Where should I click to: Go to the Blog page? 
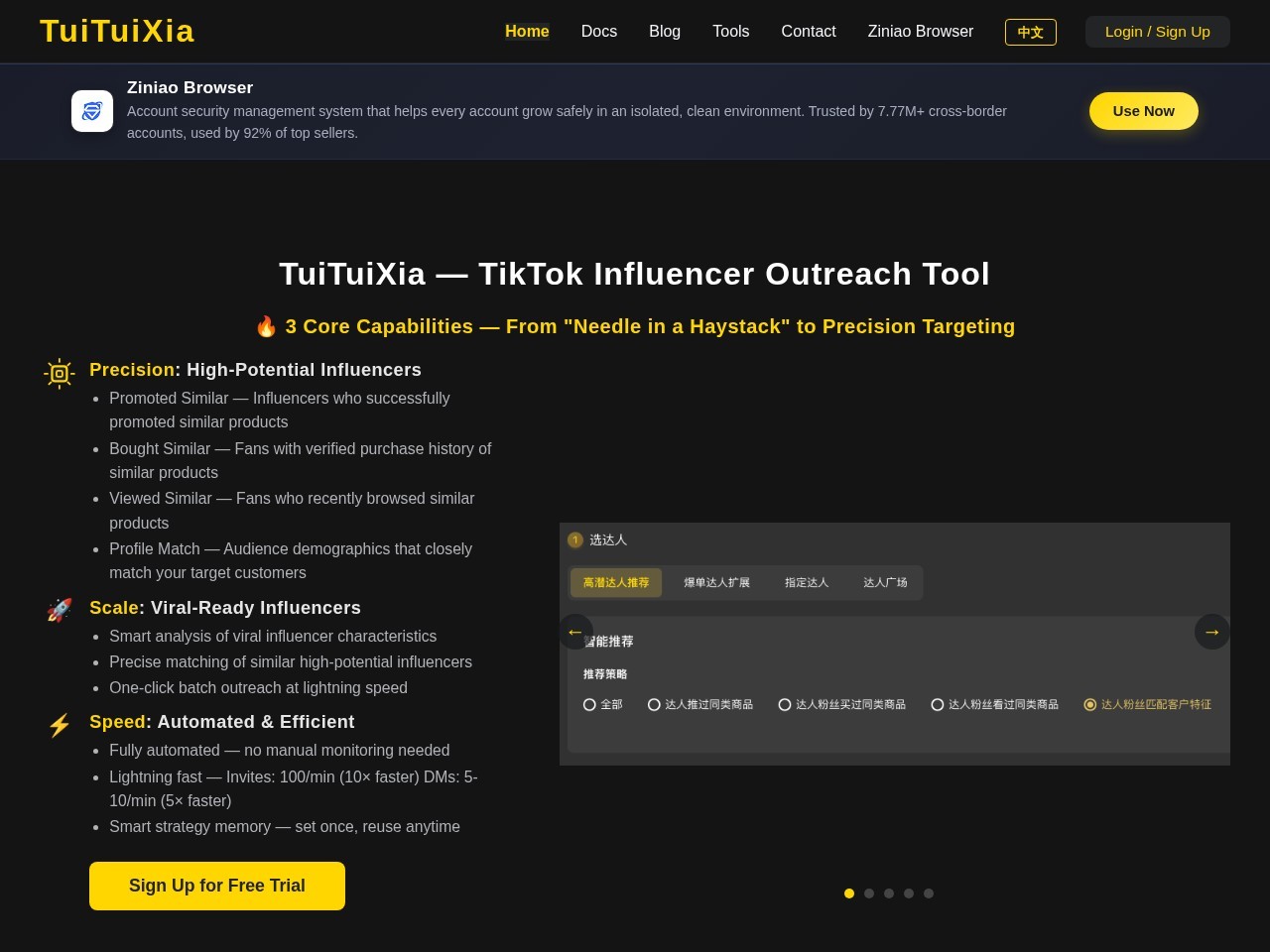[x=665, y=32]
